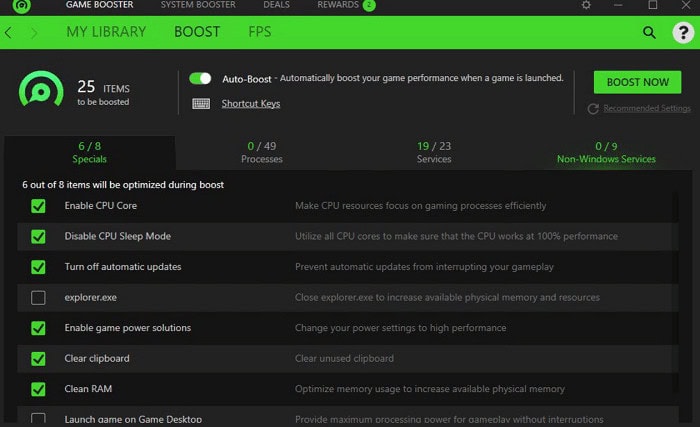Click the keyboard shortcut icon

pyautogui.click(x=201, y=104)
